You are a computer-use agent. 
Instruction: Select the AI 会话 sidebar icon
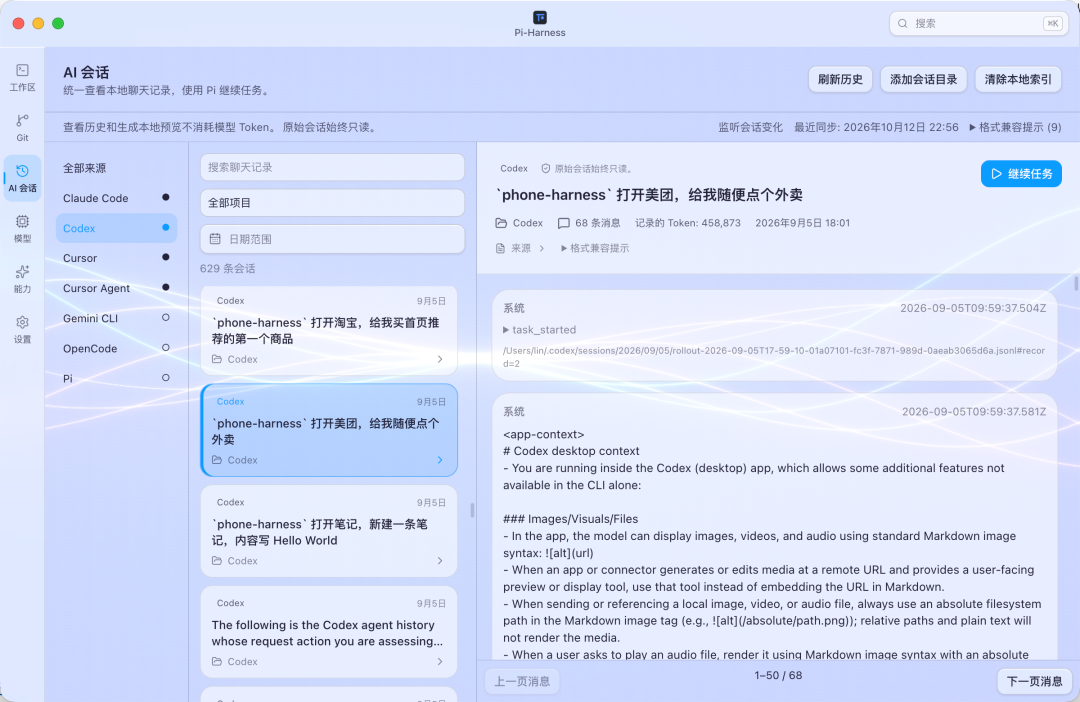pyautogui.click(x=22, y=178)
